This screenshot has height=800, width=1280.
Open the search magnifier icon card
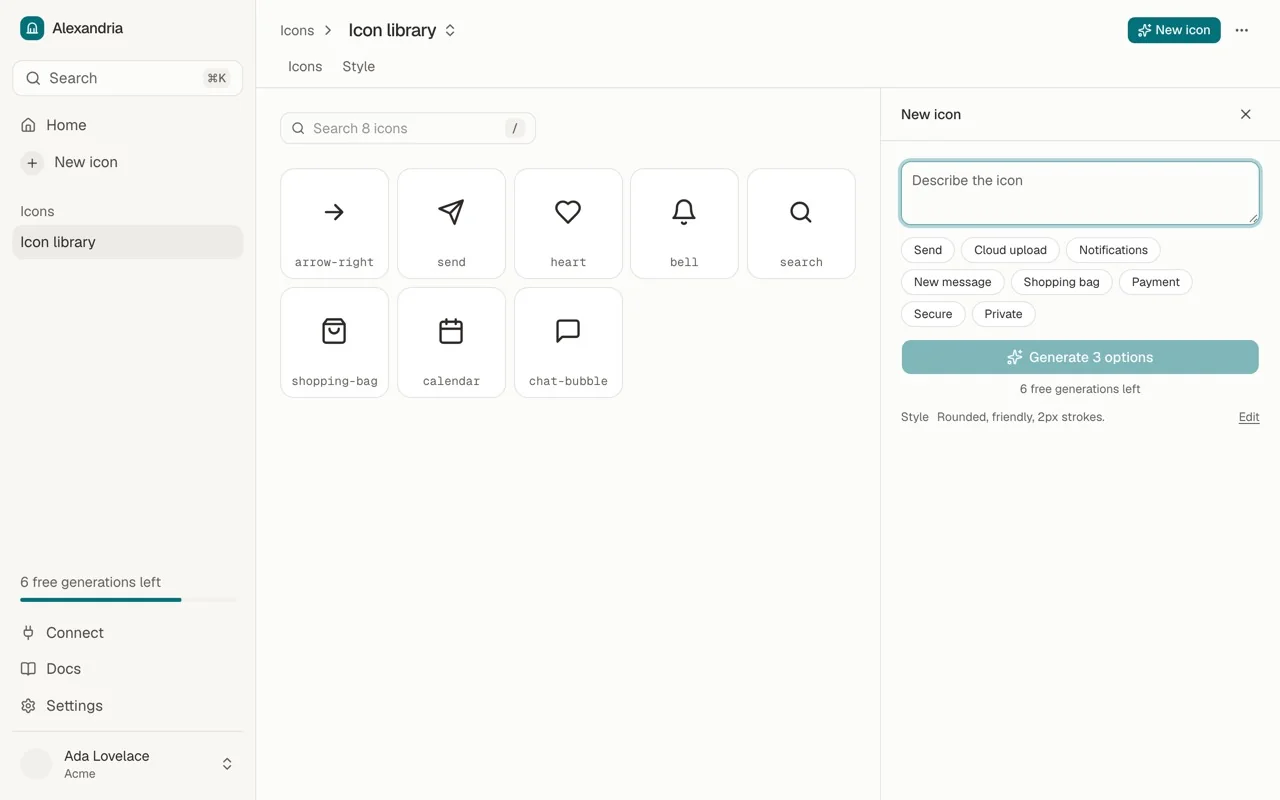[x=801, y=223]
